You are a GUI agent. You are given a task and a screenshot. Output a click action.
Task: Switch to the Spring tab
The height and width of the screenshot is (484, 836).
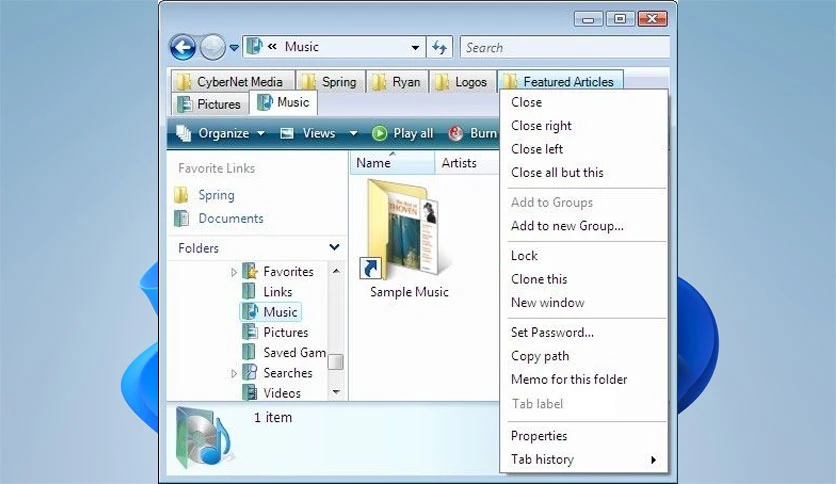pos(331,82)
